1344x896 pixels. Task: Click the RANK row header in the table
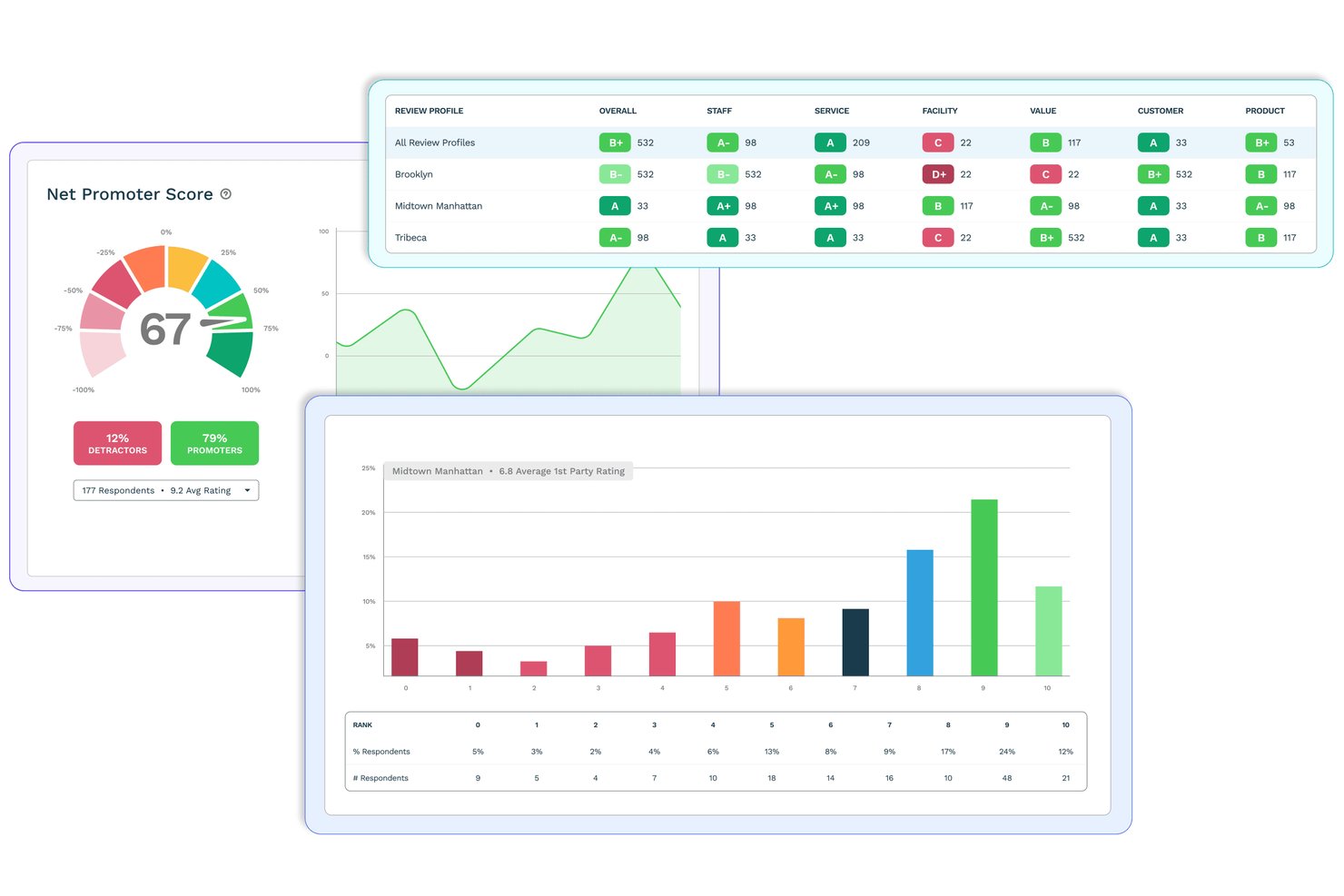point(362,725)
